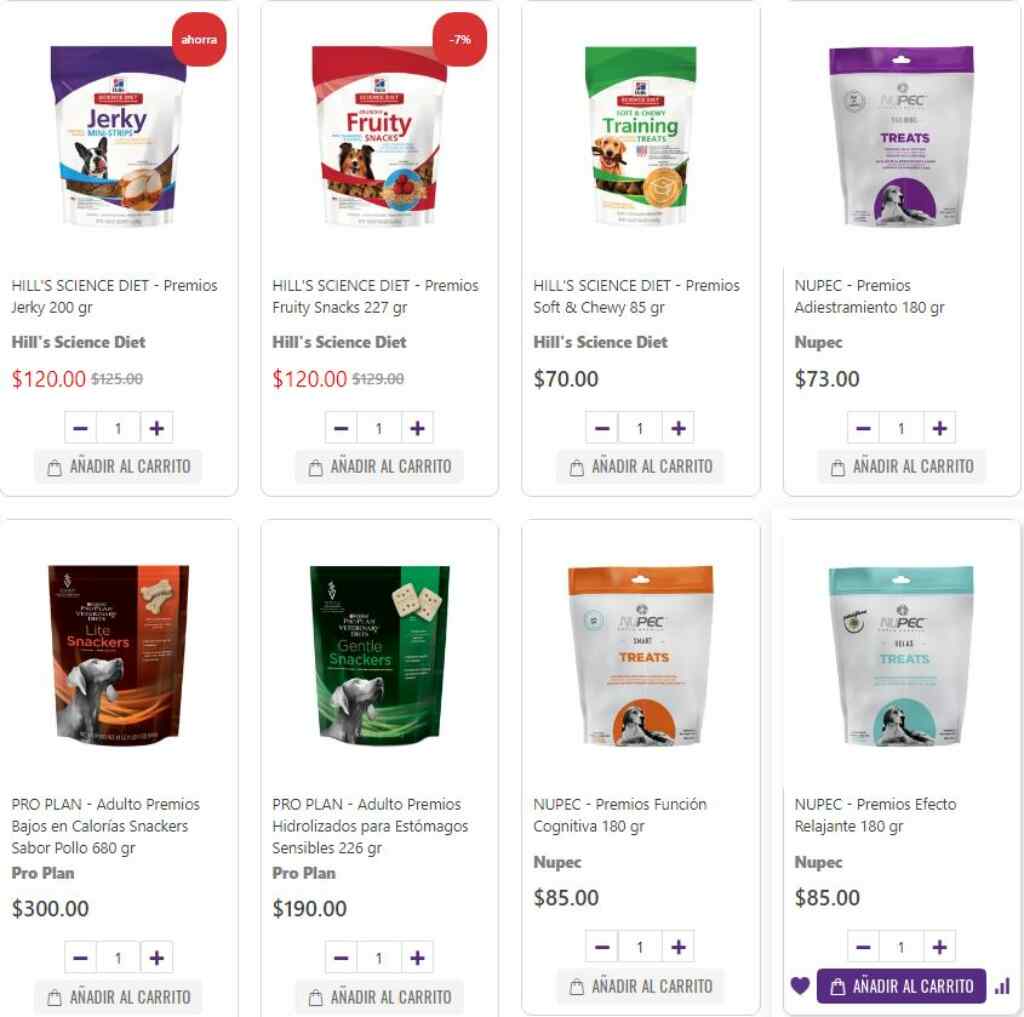Image resolution: width=1024 pixels, height=1017 pixels.
Task: Decrease quantity of Pro Plan Gentle Snackers
Action: (x=341, y=958)
